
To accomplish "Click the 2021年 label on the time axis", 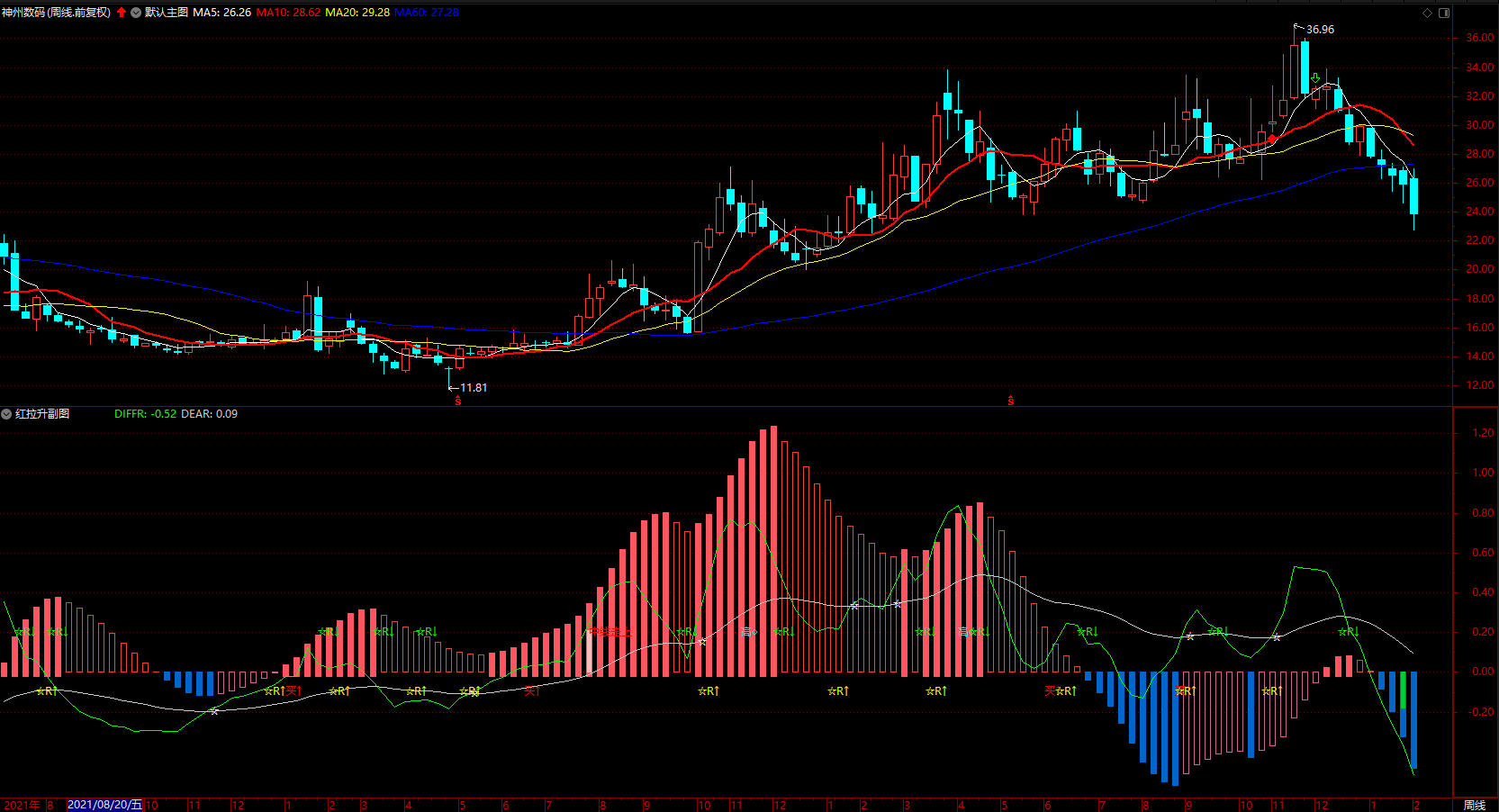I will (23, 805).
